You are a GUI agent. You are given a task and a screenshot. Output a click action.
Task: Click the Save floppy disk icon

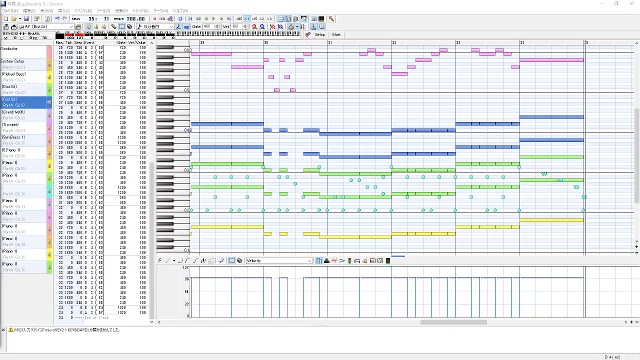[27, 19]
